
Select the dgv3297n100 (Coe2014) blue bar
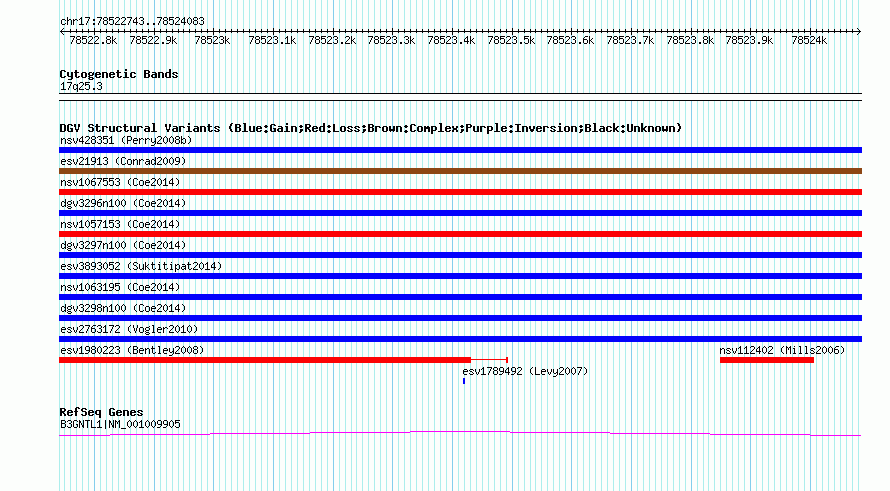coord(460,255)
